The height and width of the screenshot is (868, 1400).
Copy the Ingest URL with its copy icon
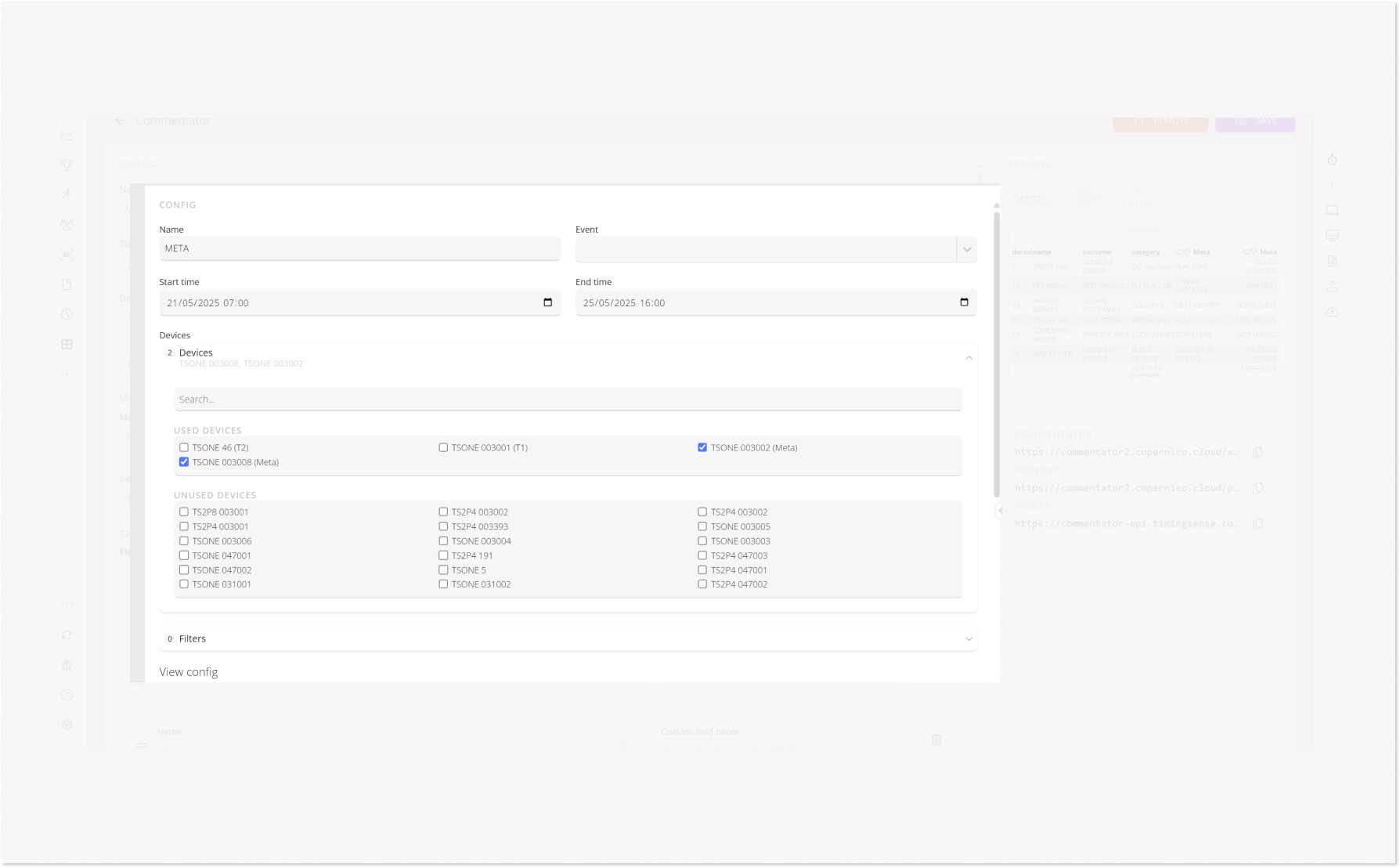(1257, 523)
